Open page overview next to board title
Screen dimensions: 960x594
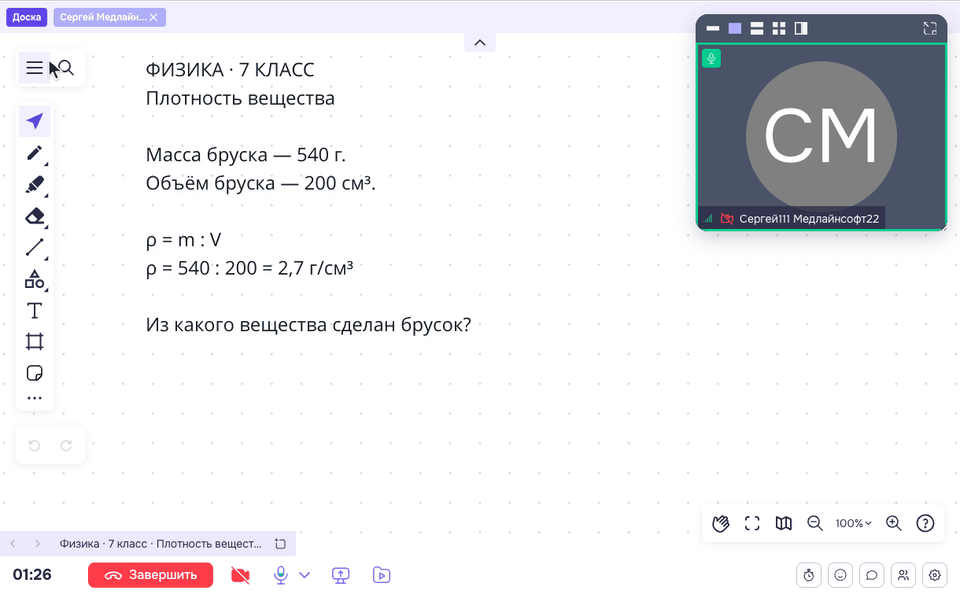pyautogui.click(x=280, y=544)
